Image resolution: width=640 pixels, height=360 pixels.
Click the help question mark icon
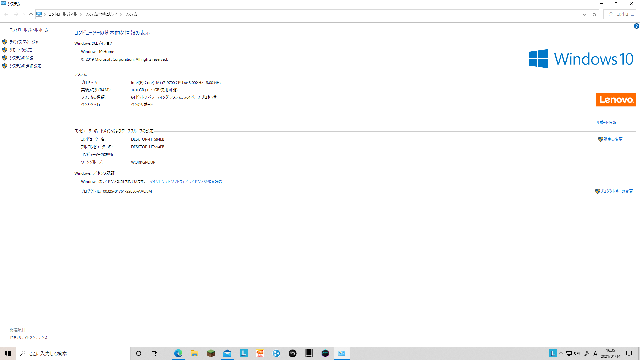(x=636, y=26)
